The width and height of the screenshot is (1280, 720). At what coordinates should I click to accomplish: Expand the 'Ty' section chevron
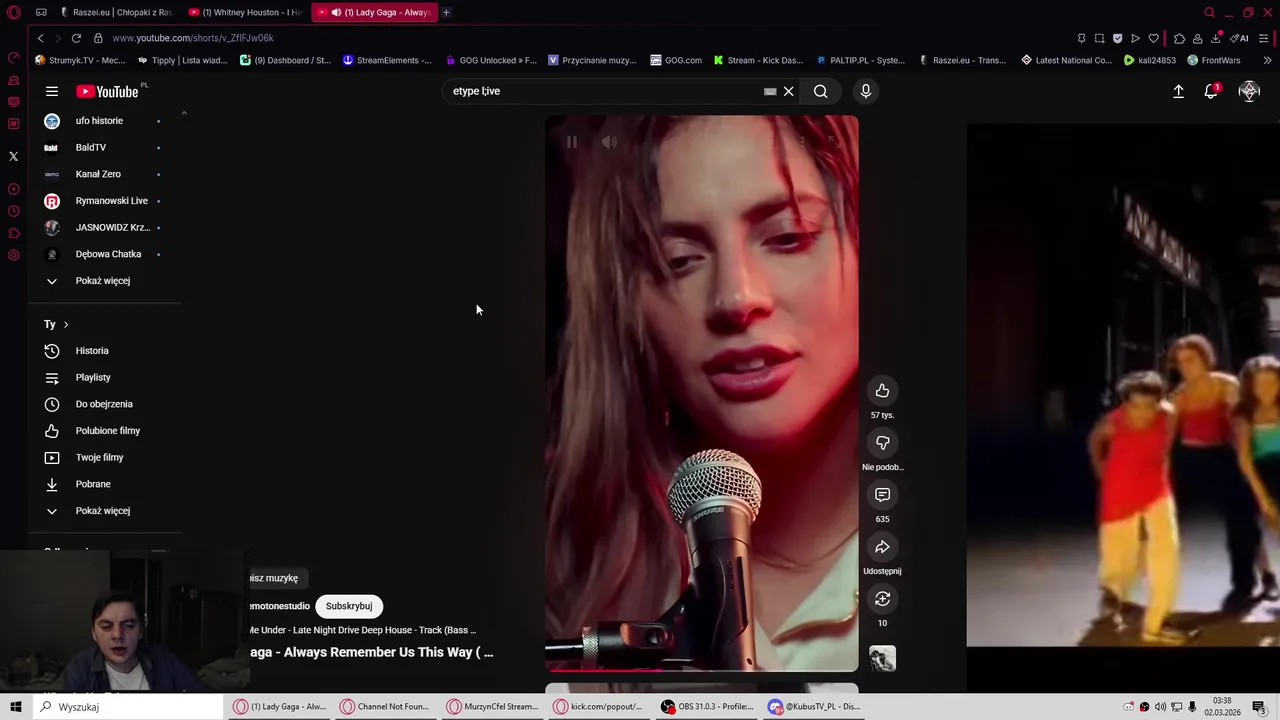coord(66,324)
